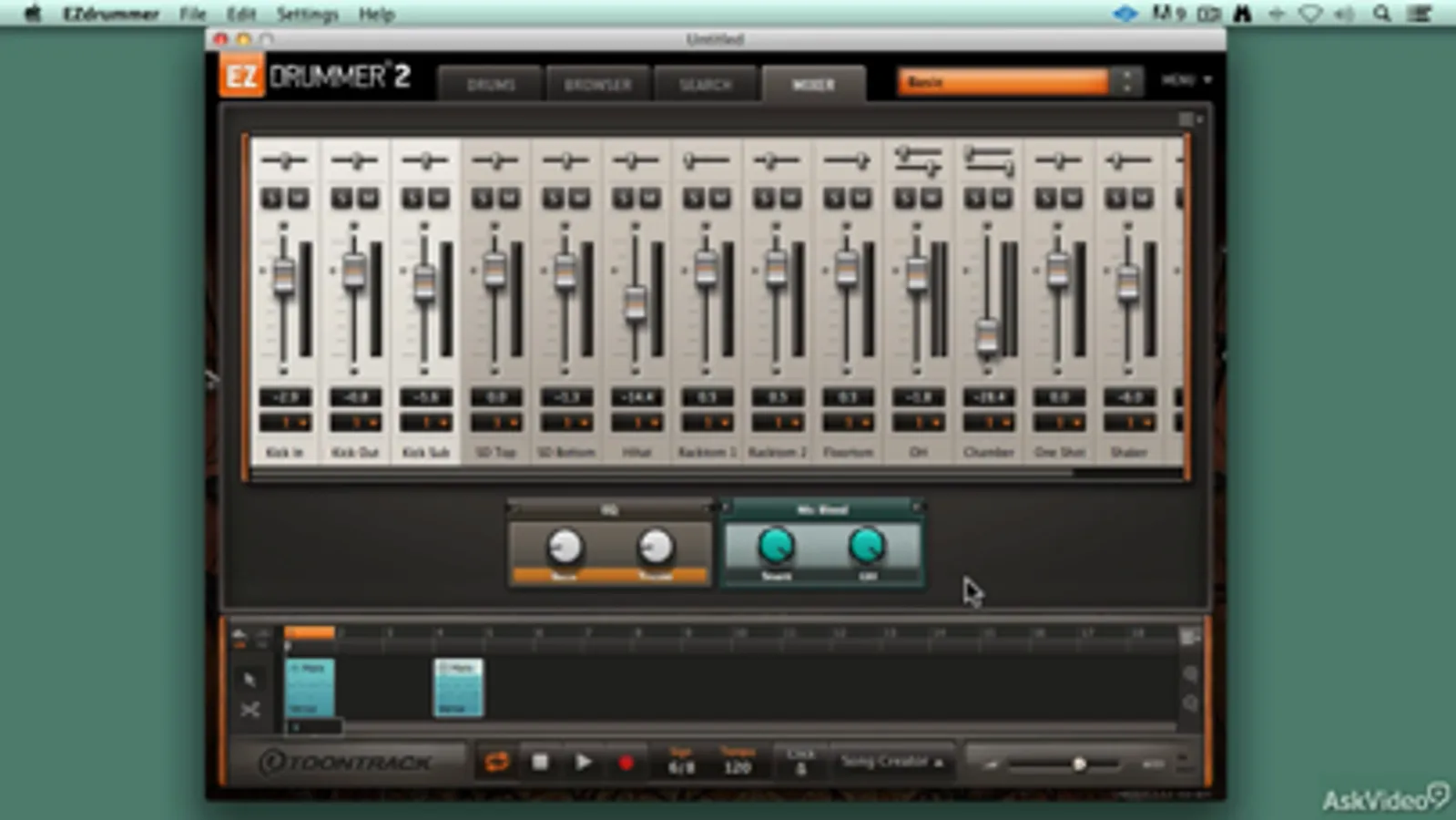Click the volume icon in menu bar

1344,13
